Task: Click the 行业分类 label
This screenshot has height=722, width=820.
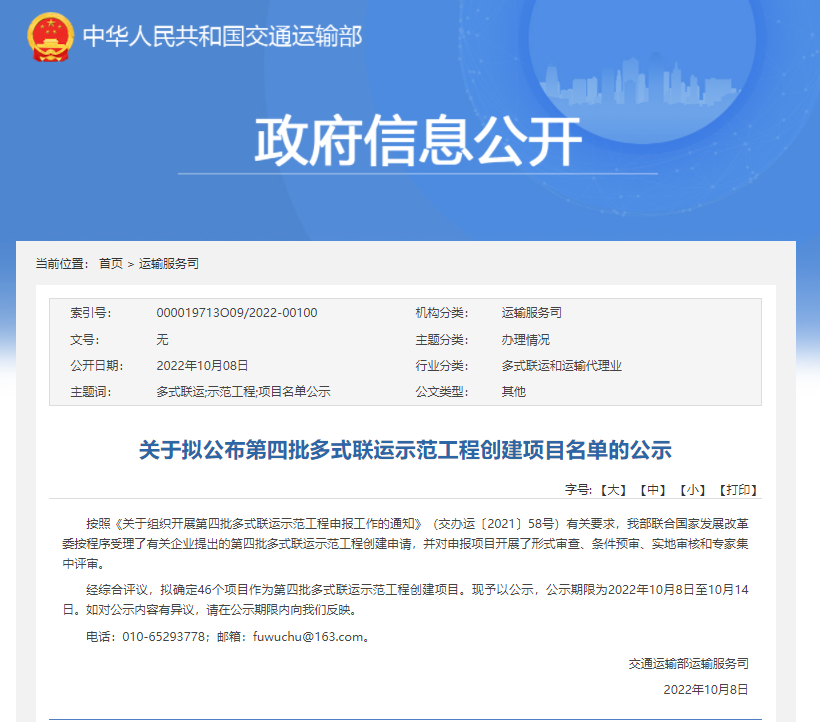Action: tap(442, 365)
